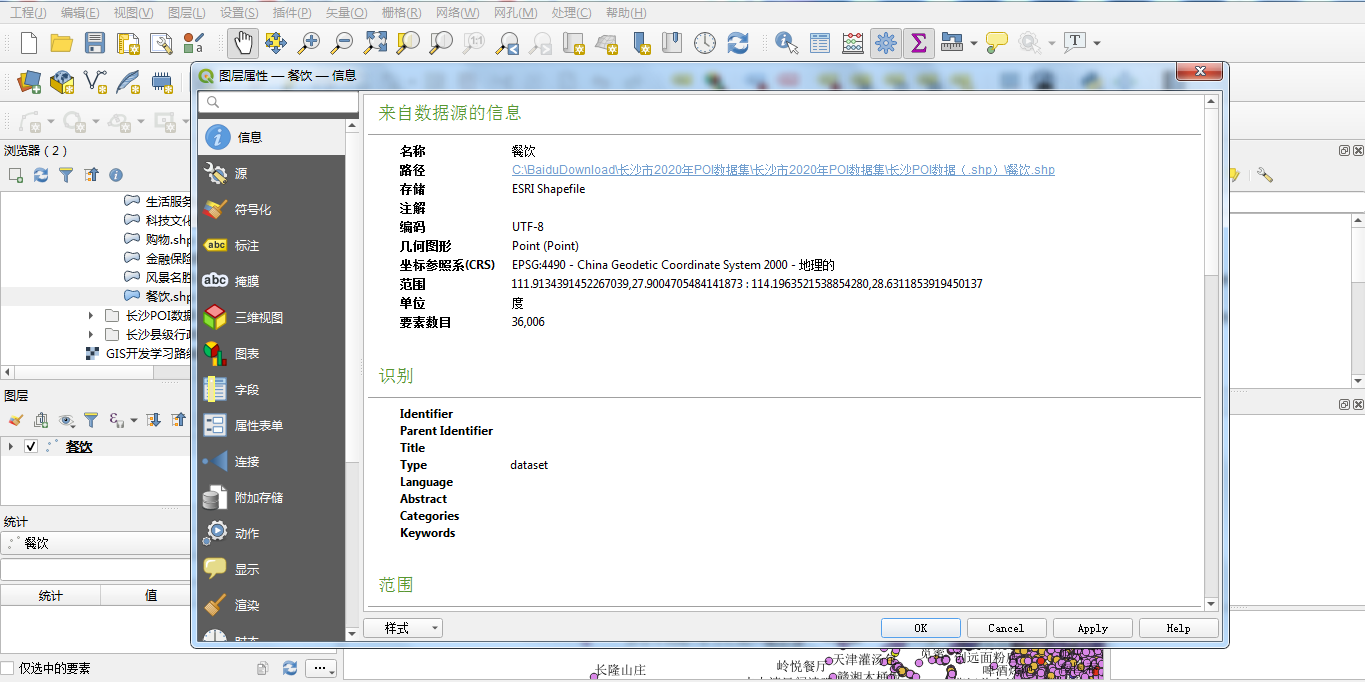Switch to the 连接 tab

click(x=272, y=461)
